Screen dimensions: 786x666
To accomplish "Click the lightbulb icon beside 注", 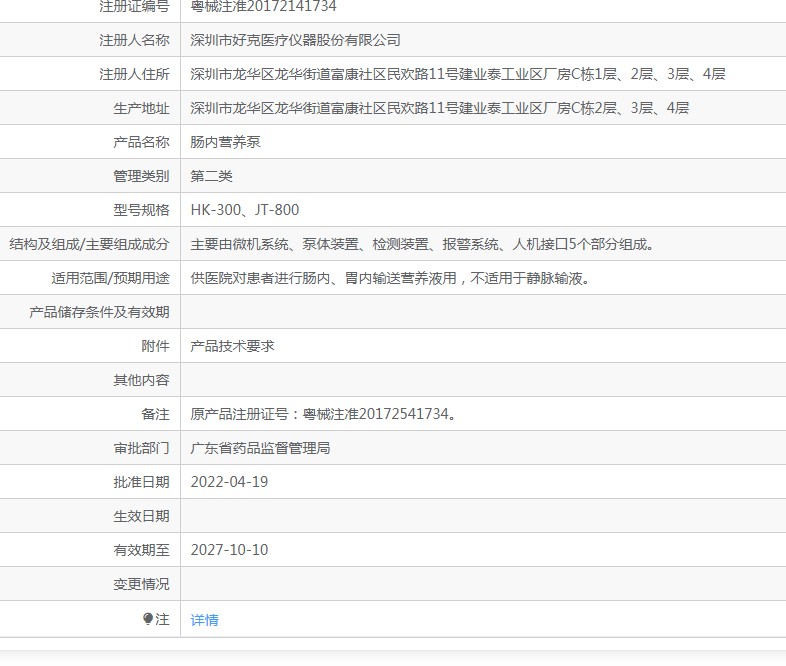I will click(x=147, y=619).
